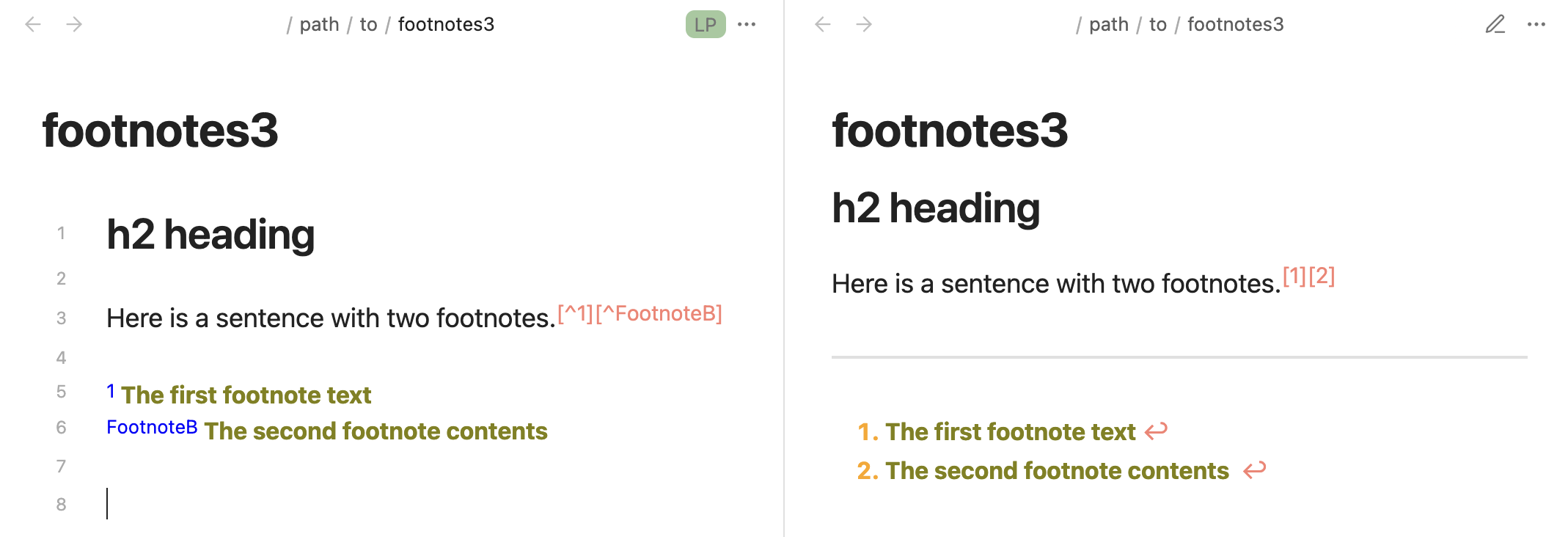
Task: Click the footnotes3 title in left editor
Action: coord(160,131)
